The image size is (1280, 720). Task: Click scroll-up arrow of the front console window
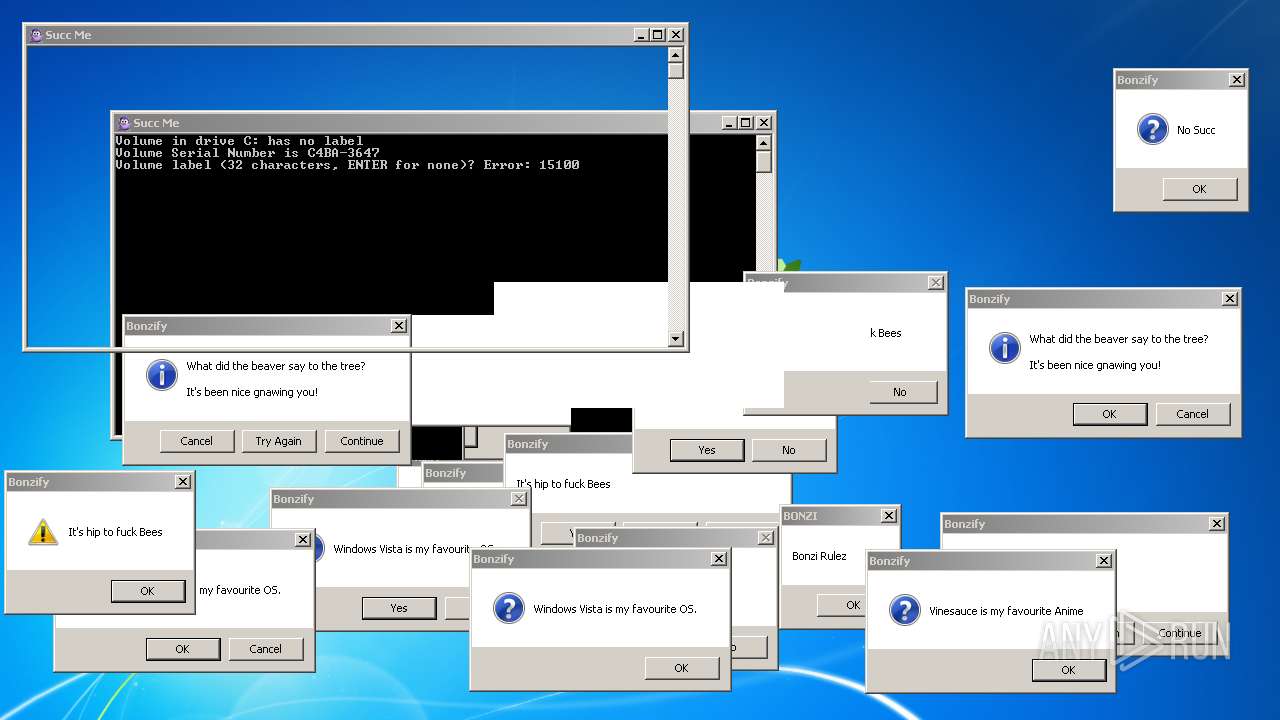(764, 143)
